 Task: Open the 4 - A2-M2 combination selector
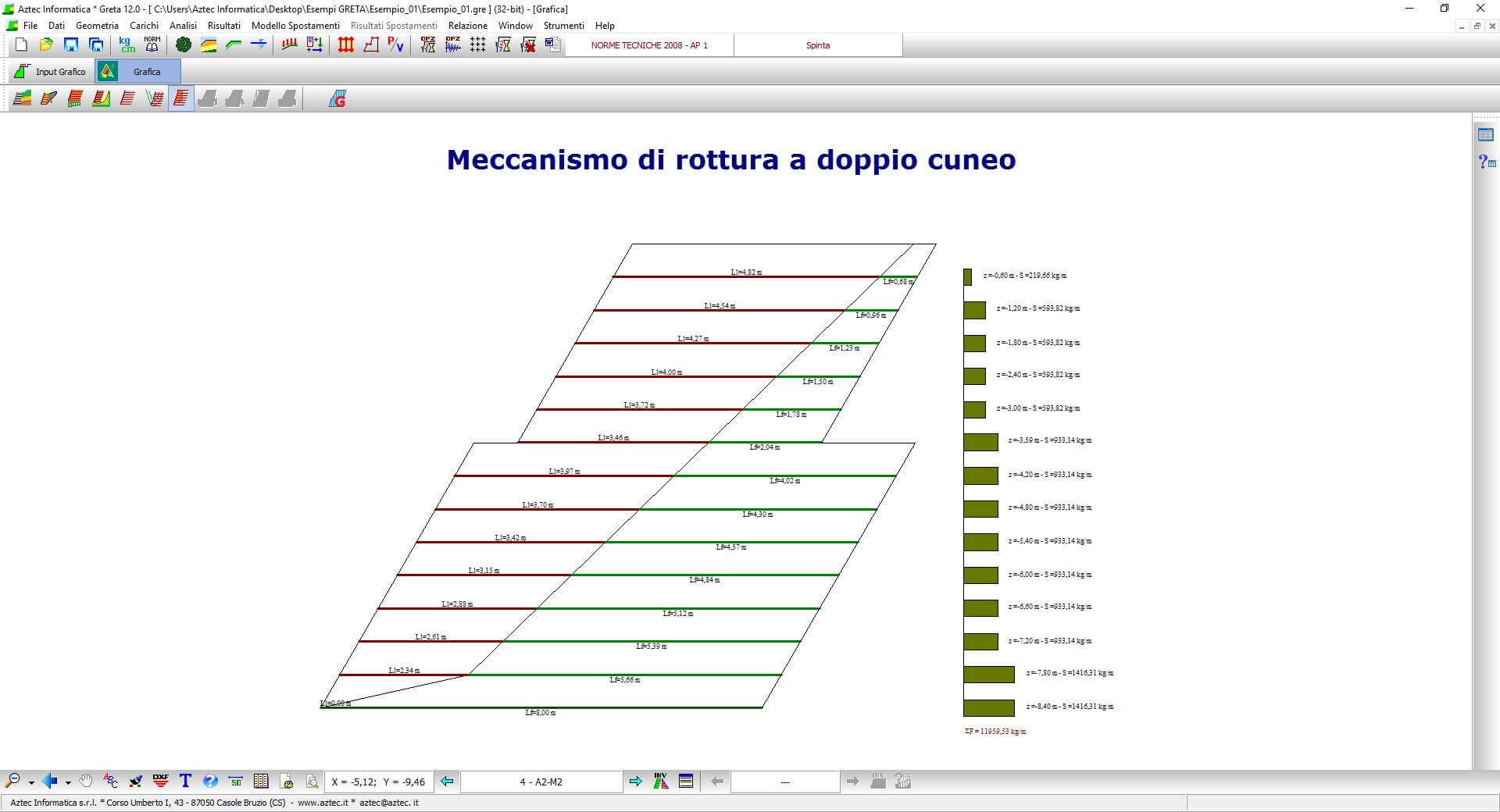(541, 782)
